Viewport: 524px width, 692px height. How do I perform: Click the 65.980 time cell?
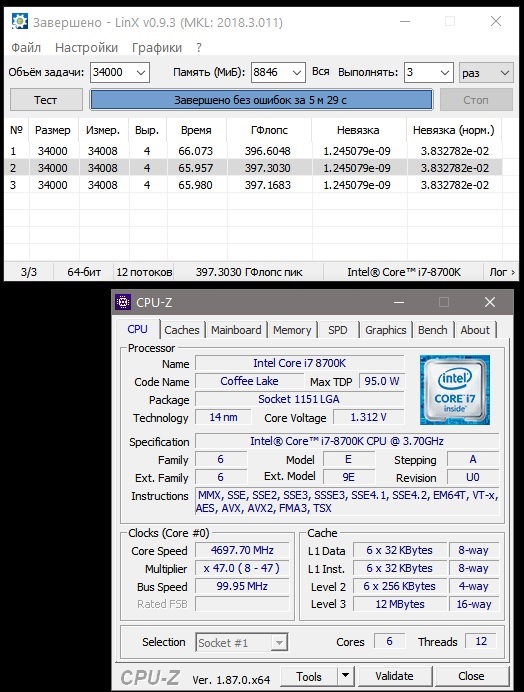195,185
